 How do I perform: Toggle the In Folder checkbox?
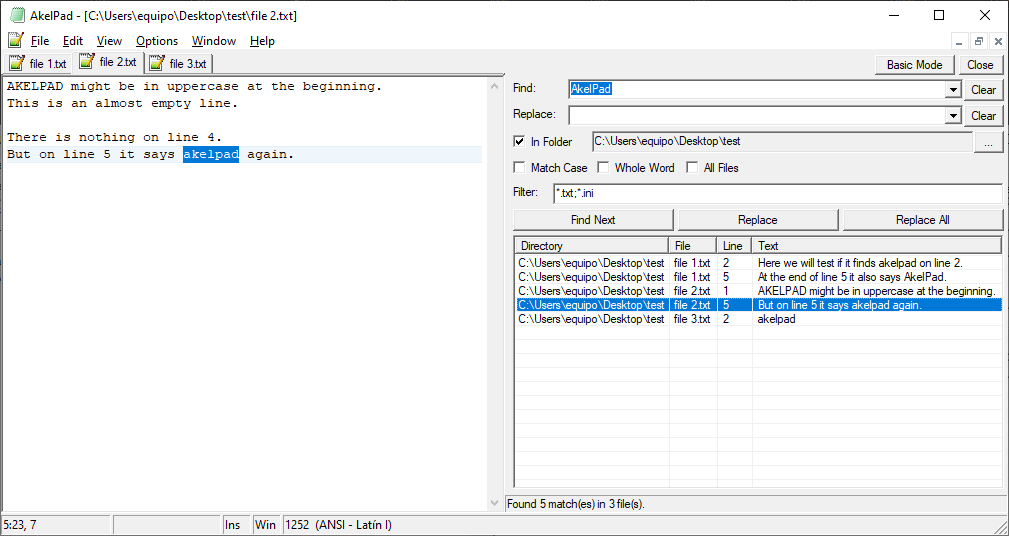point(519,142)
